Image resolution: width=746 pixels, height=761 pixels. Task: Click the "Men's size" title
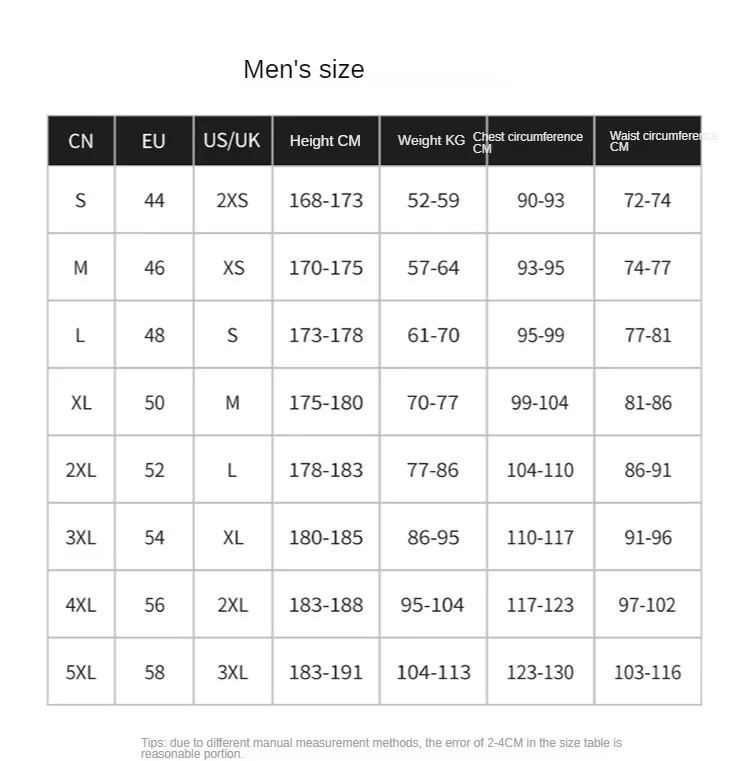coord(304,70)
